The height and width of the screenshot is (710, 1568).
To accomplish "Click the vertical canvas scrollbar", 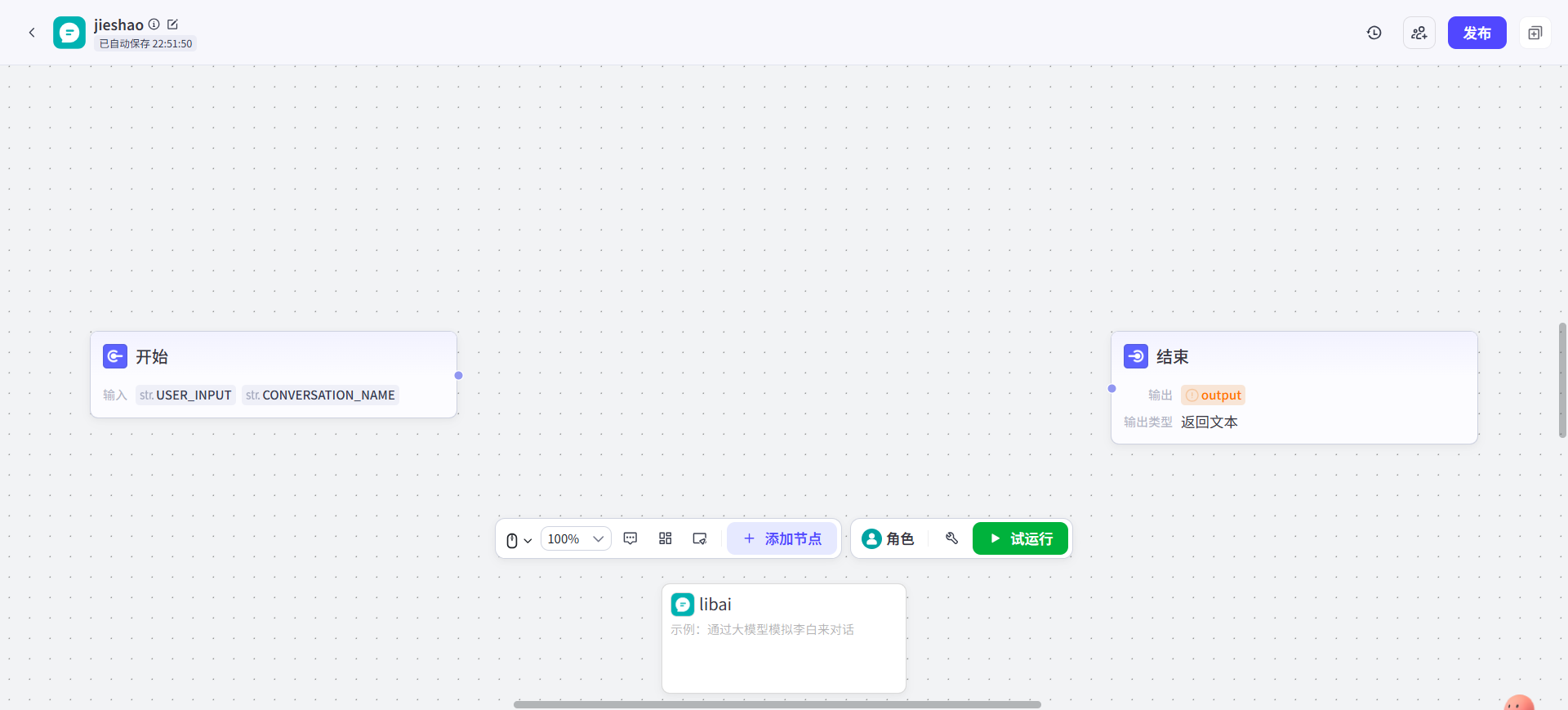I will (x=1562, y=380).
